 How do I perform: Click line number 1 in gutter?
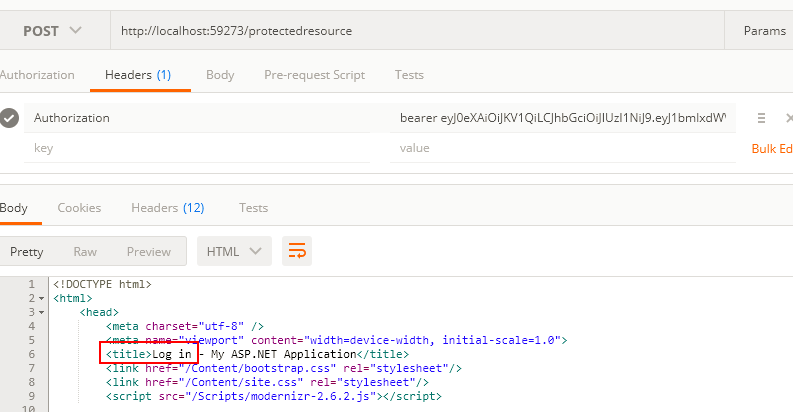31,284
